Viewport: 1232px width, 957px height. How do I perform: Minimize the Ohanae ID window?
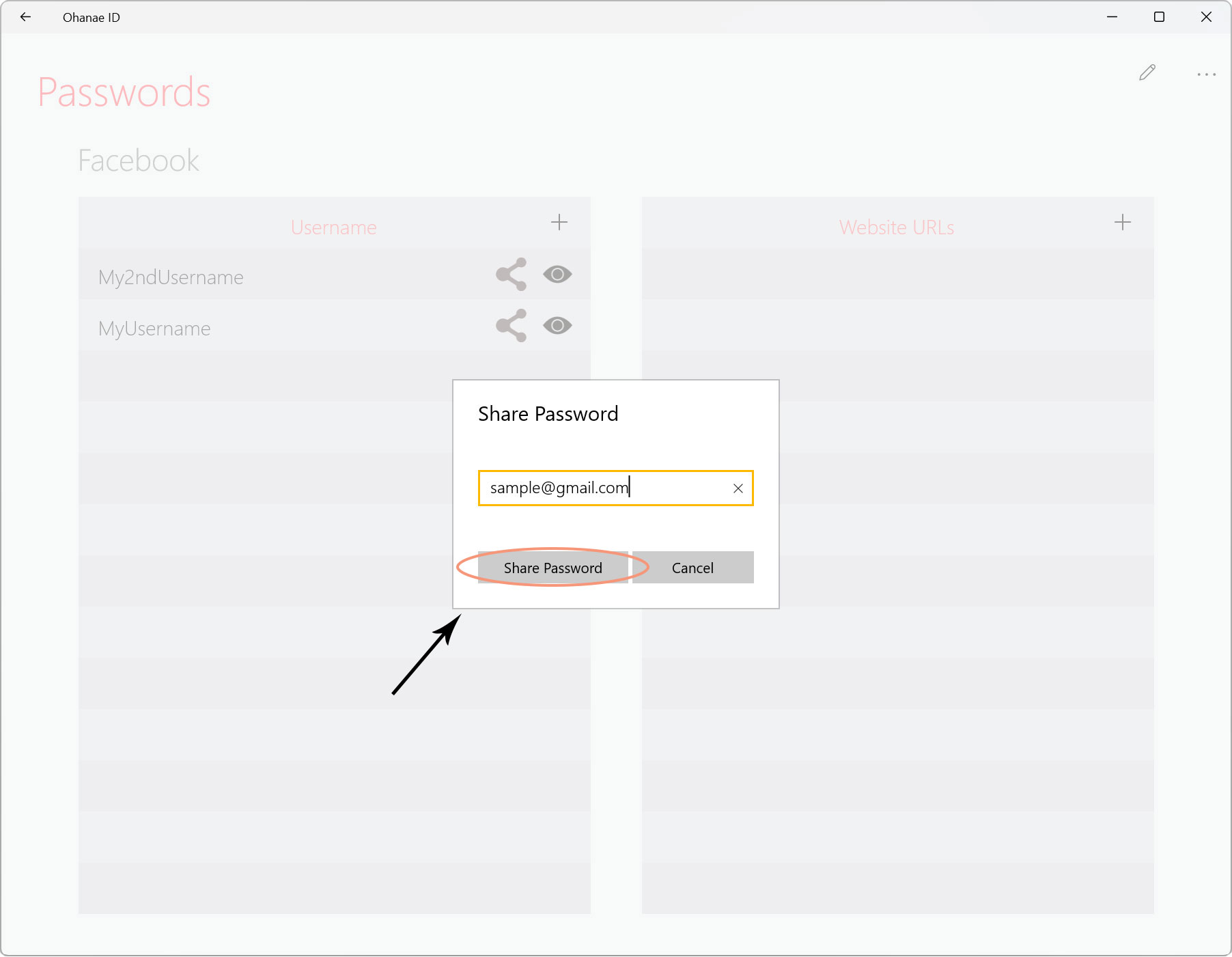[1112, 17]
